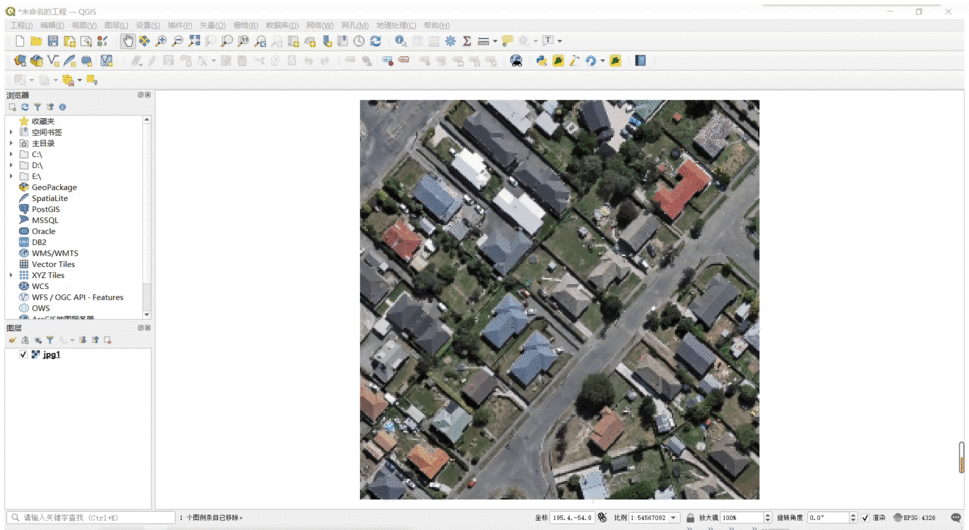Open the messages log speech bubble

click(x=956, y=518)
